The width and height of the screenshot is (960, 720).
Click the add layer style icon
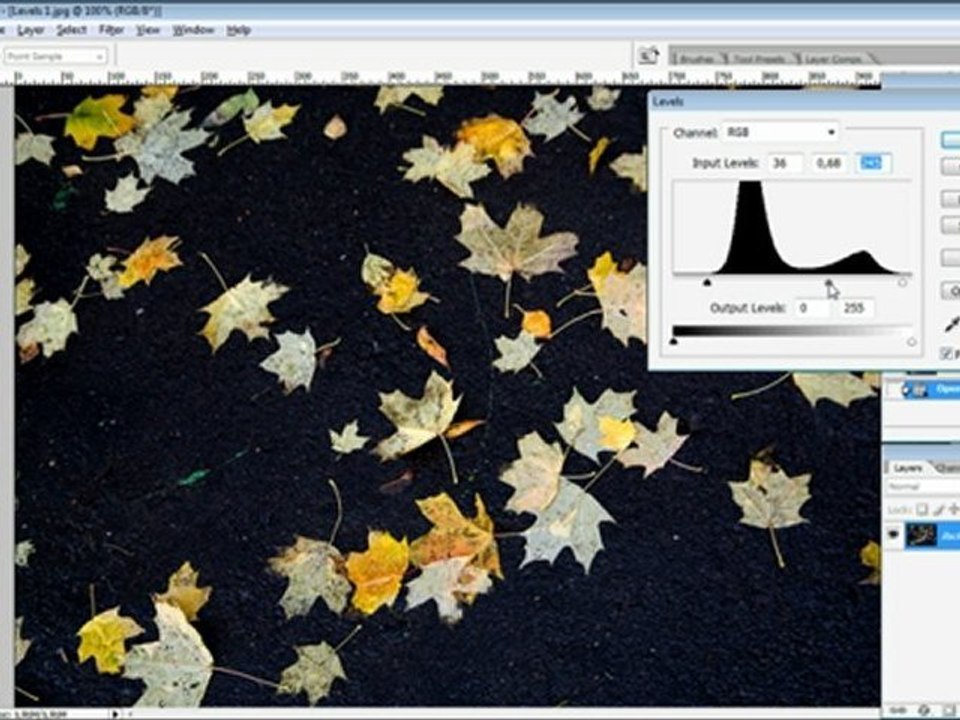925,710
